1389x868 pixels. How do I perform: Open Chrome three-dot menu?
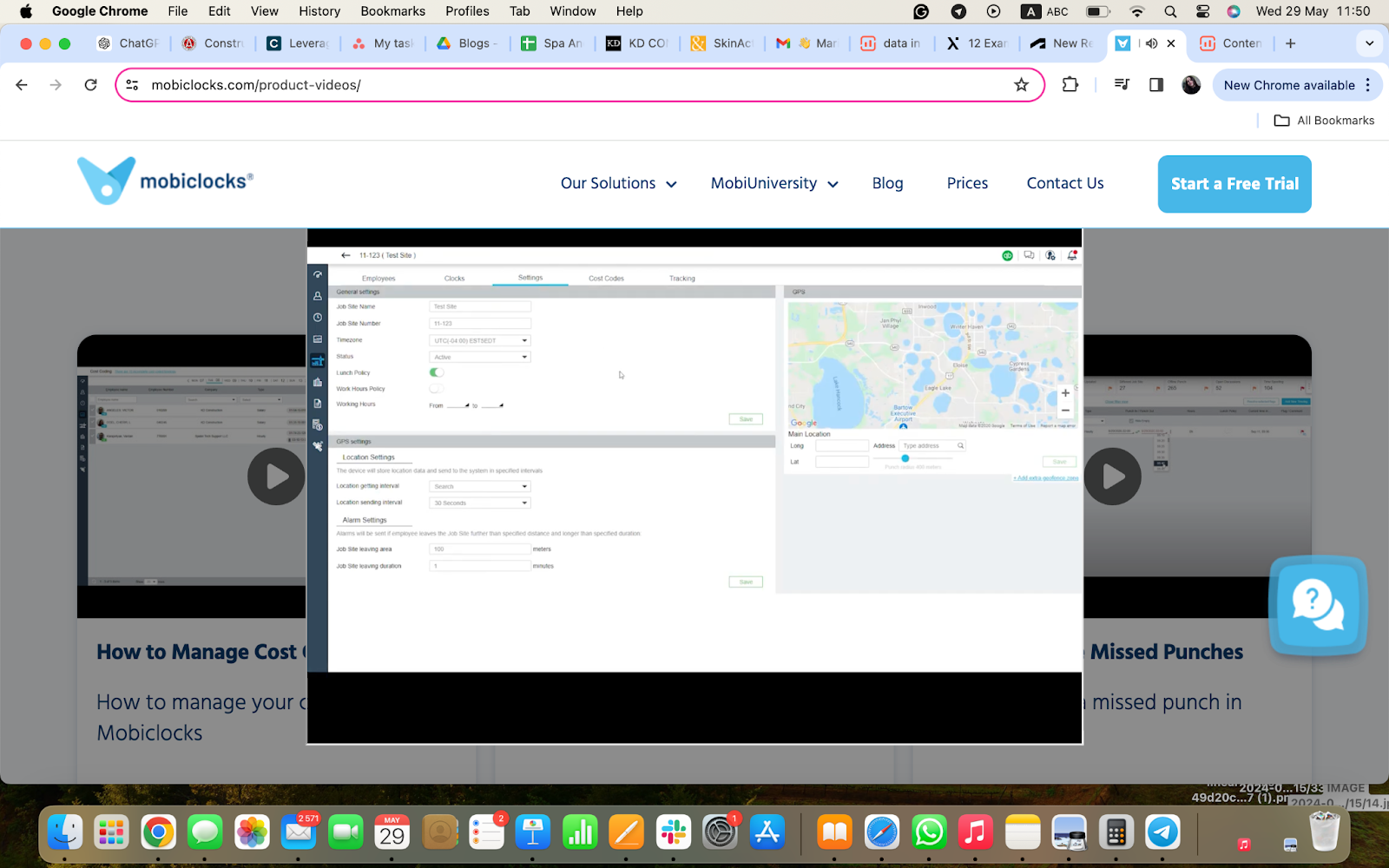point(1368,84)
